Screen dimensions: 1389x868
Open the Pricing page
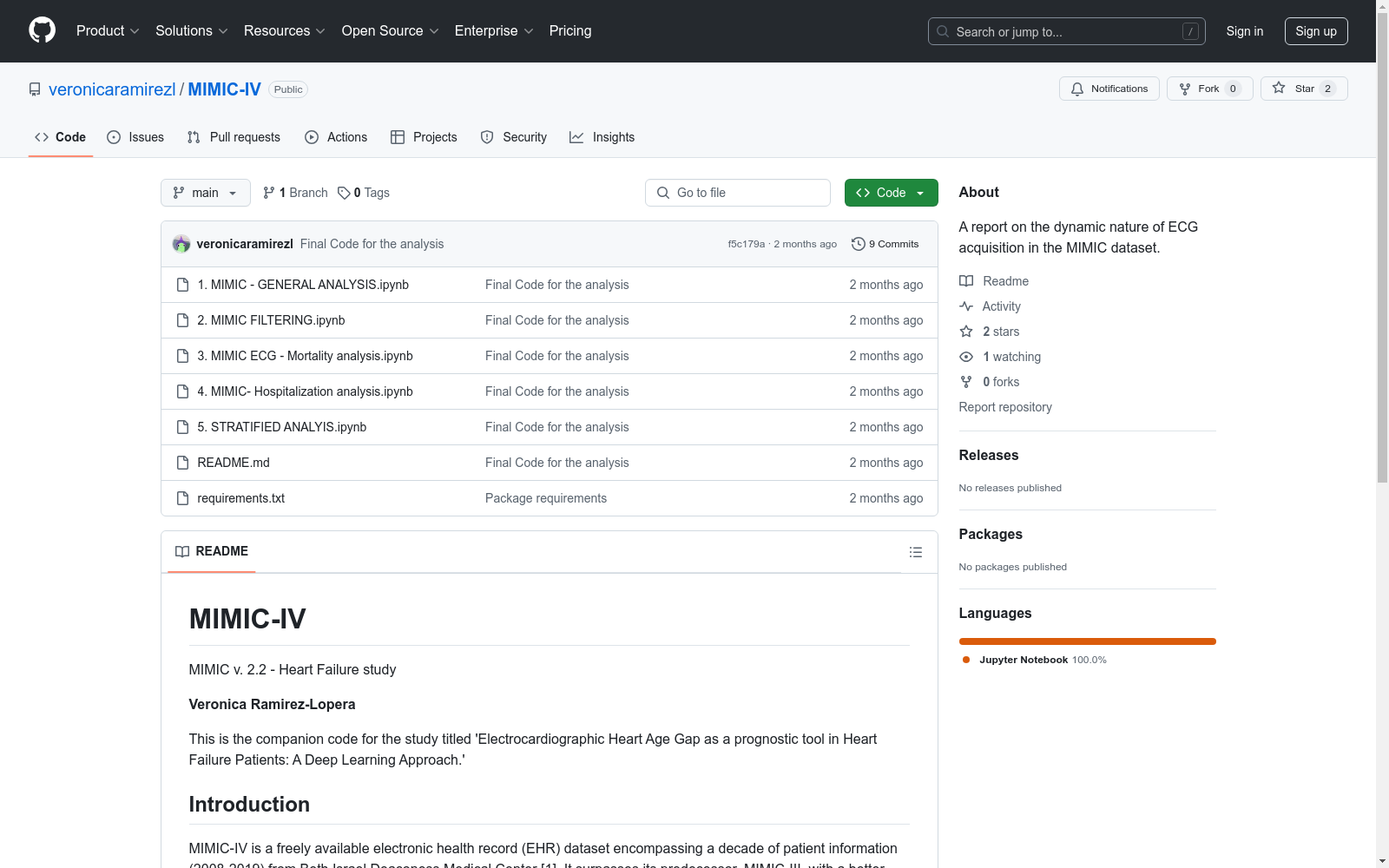(x=570, y=30)
